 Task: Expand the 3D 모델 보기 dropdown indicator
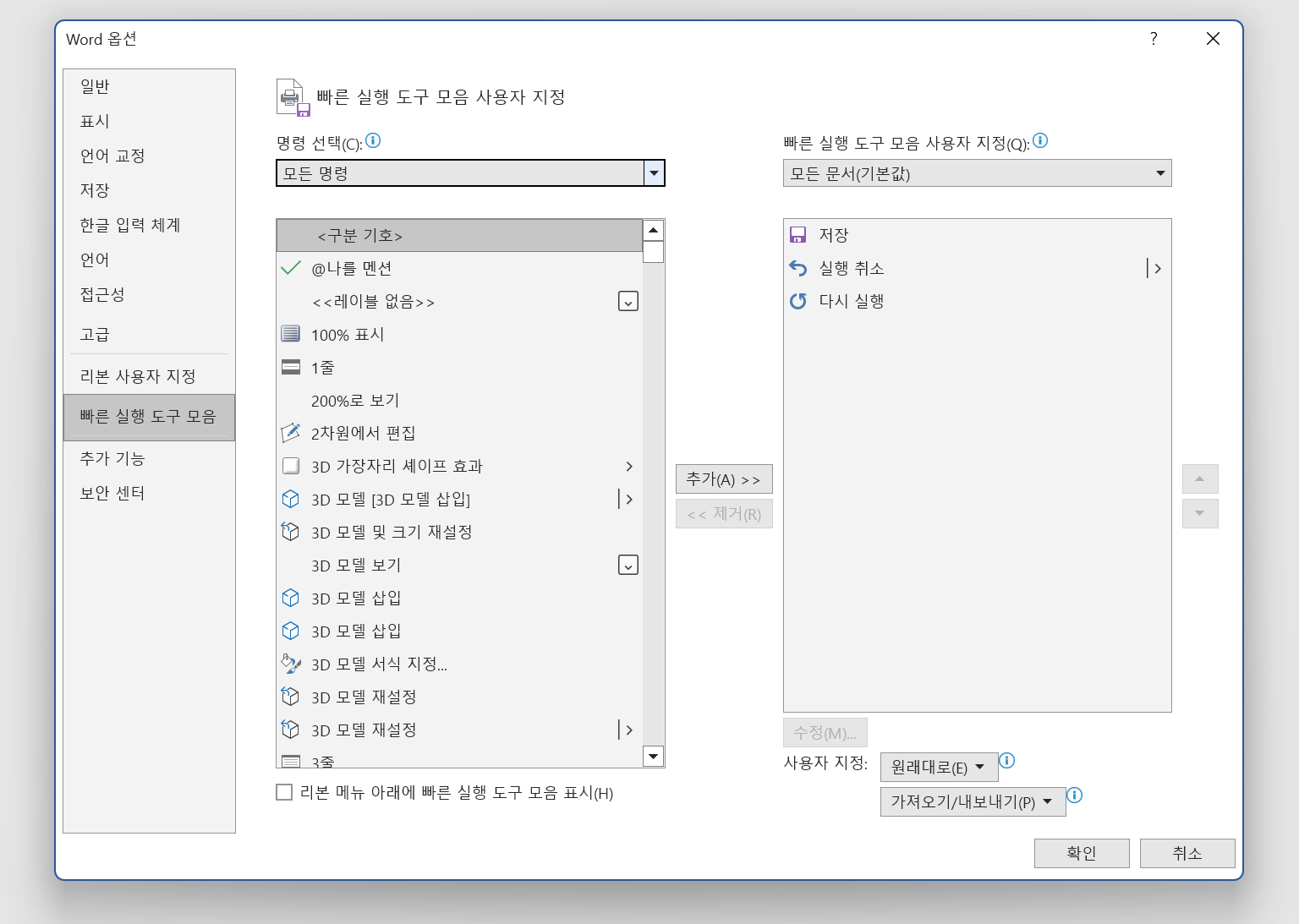628,565
